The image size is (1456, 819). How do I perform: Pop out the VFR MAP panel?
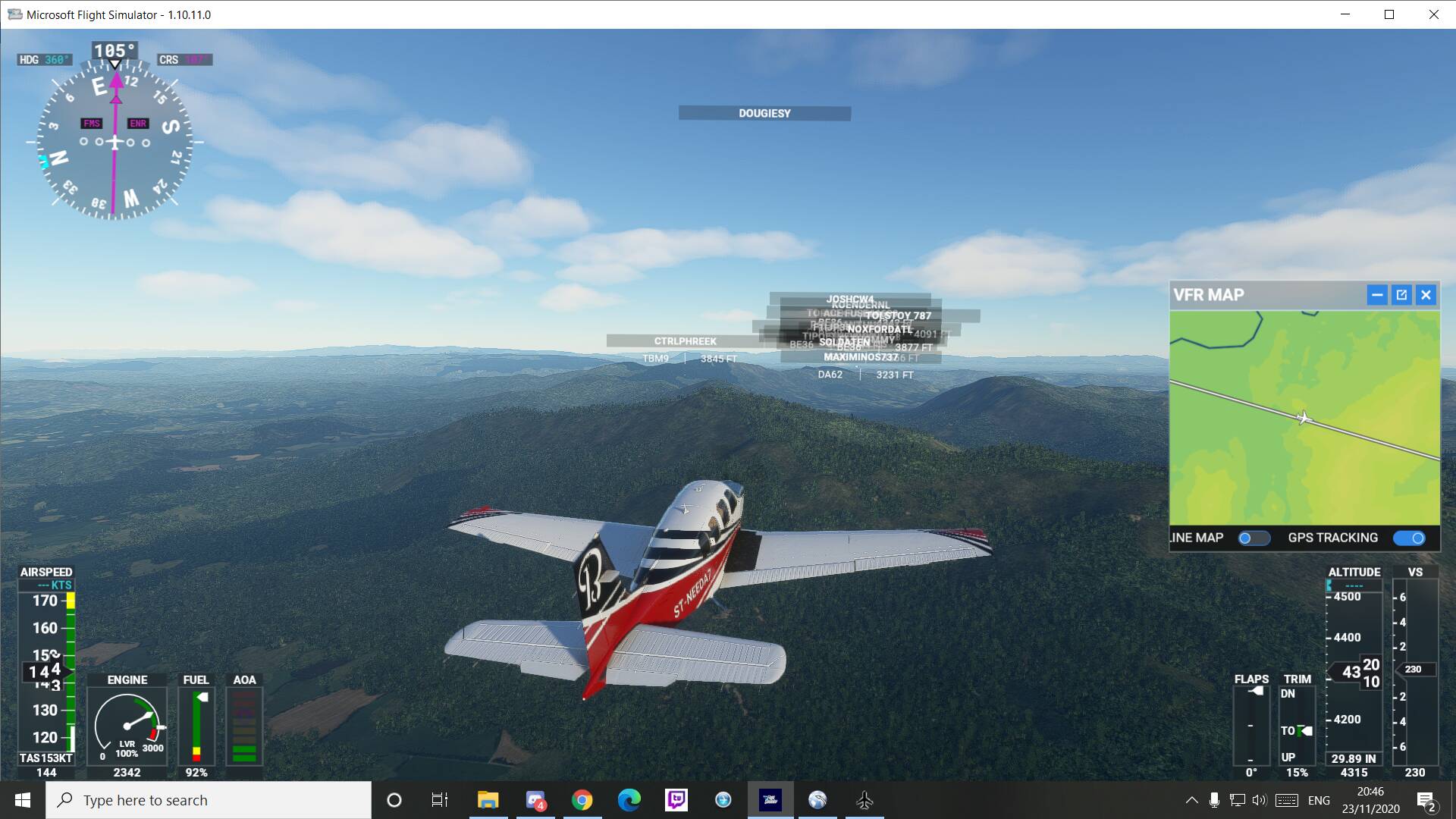coord(1401,295)
